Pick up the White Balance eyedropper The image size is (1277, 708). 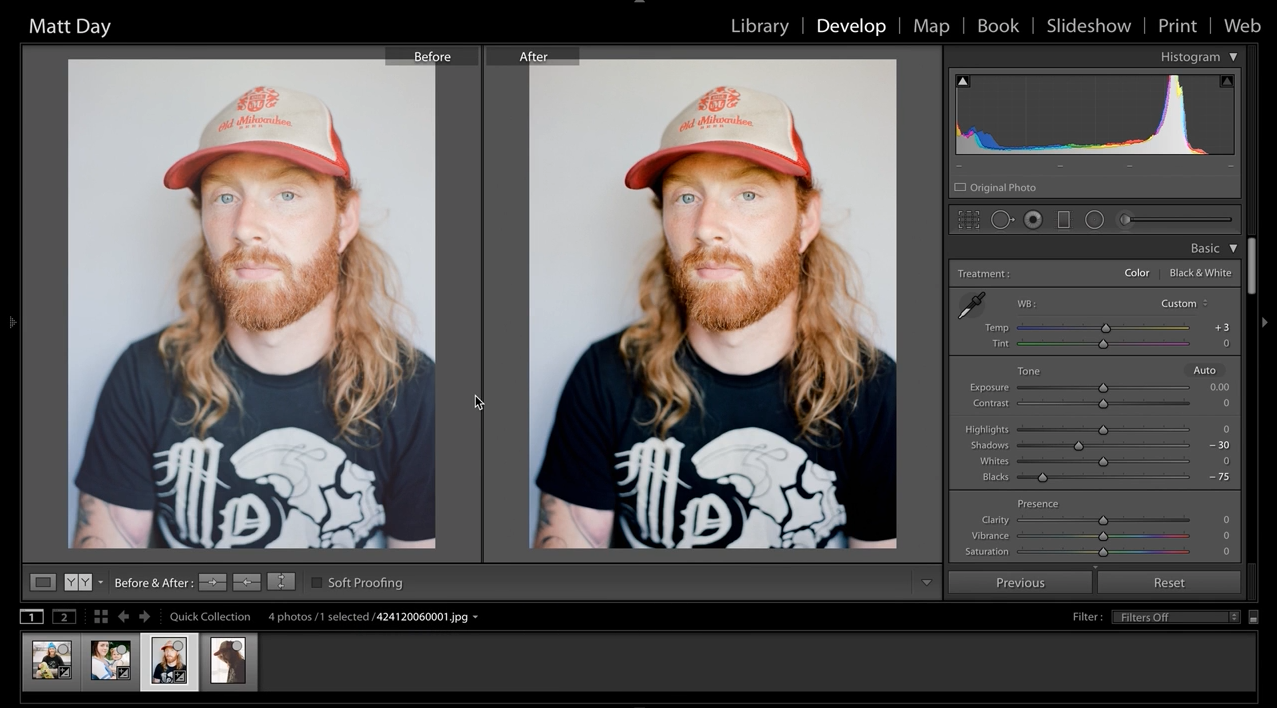(x=970, y=305)
